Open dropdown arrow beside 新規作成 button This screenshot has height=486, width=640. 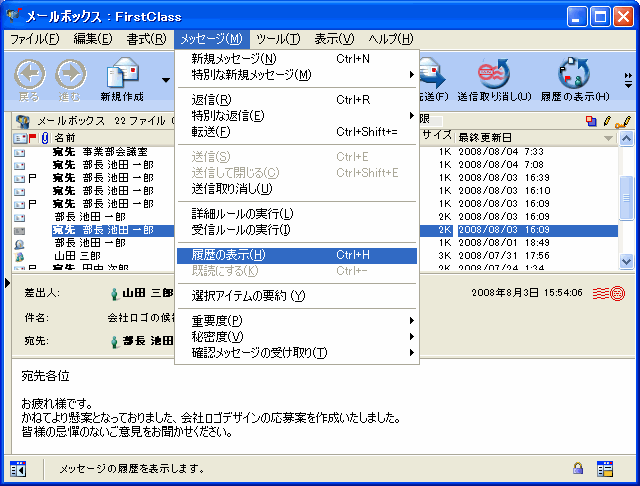tap(164, 79)
